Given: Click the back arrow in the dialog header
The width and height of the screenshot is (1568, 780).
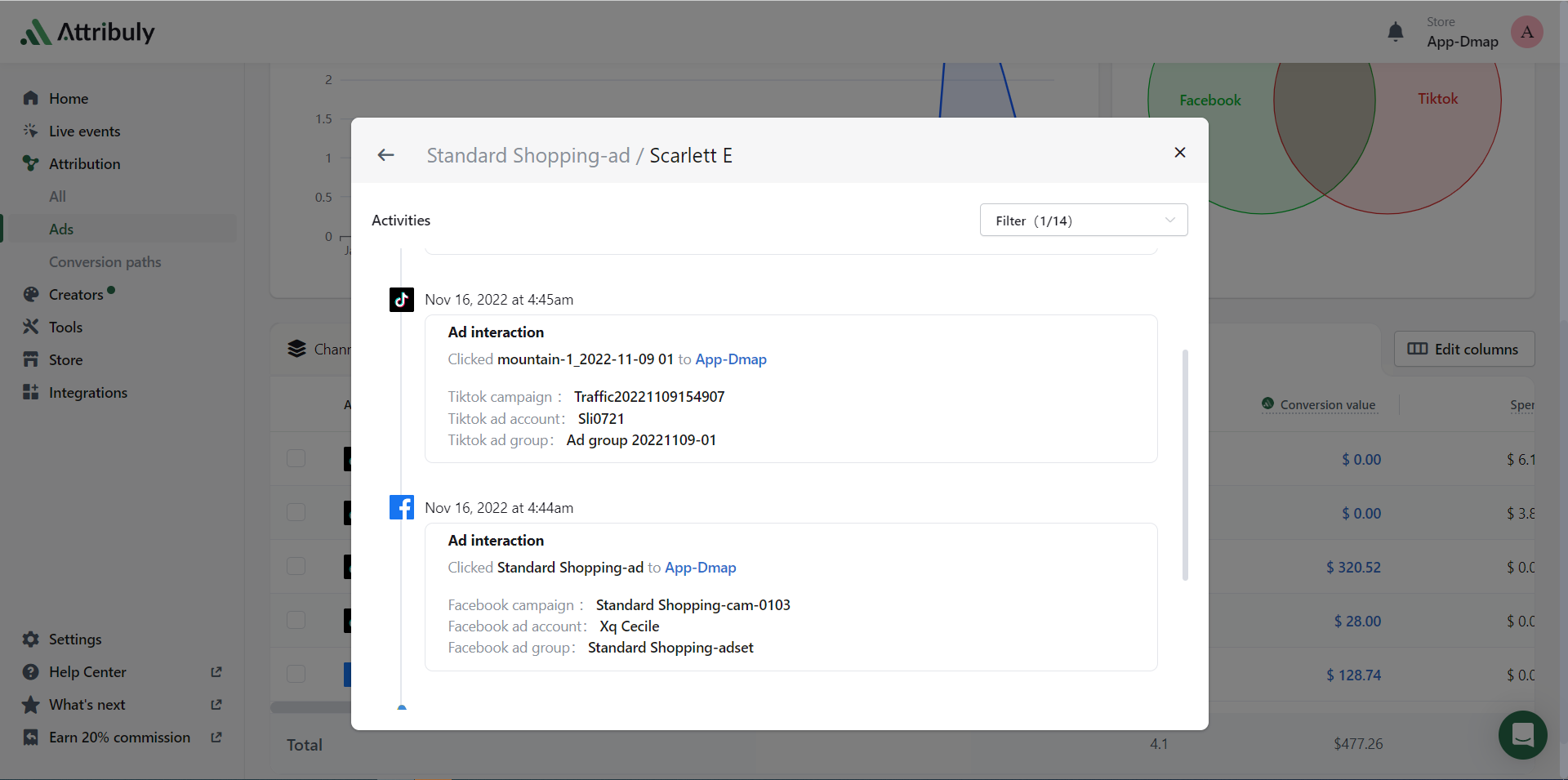Looking at the screenshot, I should (x=386, y=155).
